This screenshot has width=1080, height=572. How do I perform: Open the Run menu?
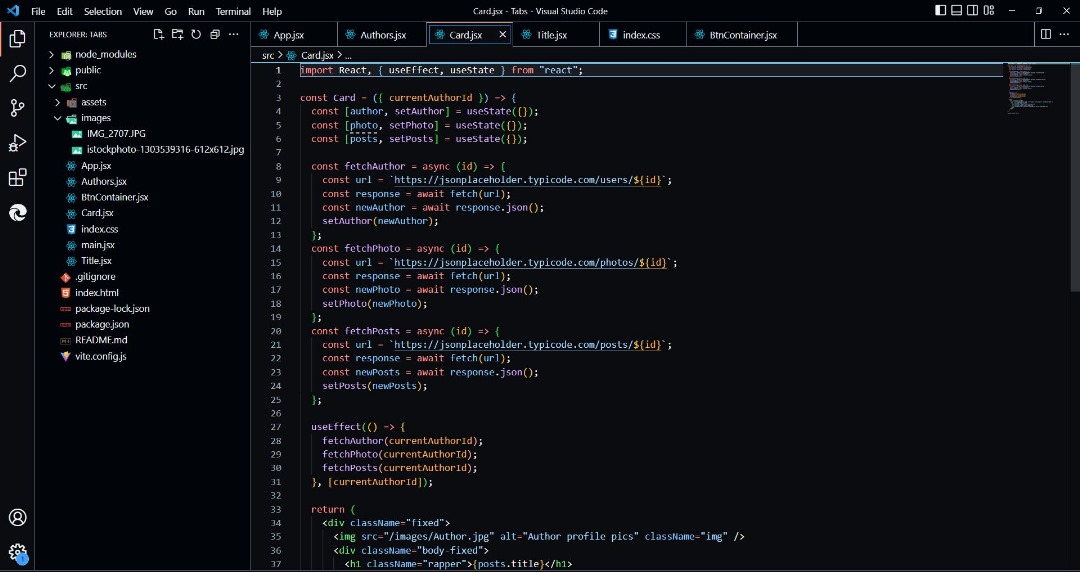point(196,12)
